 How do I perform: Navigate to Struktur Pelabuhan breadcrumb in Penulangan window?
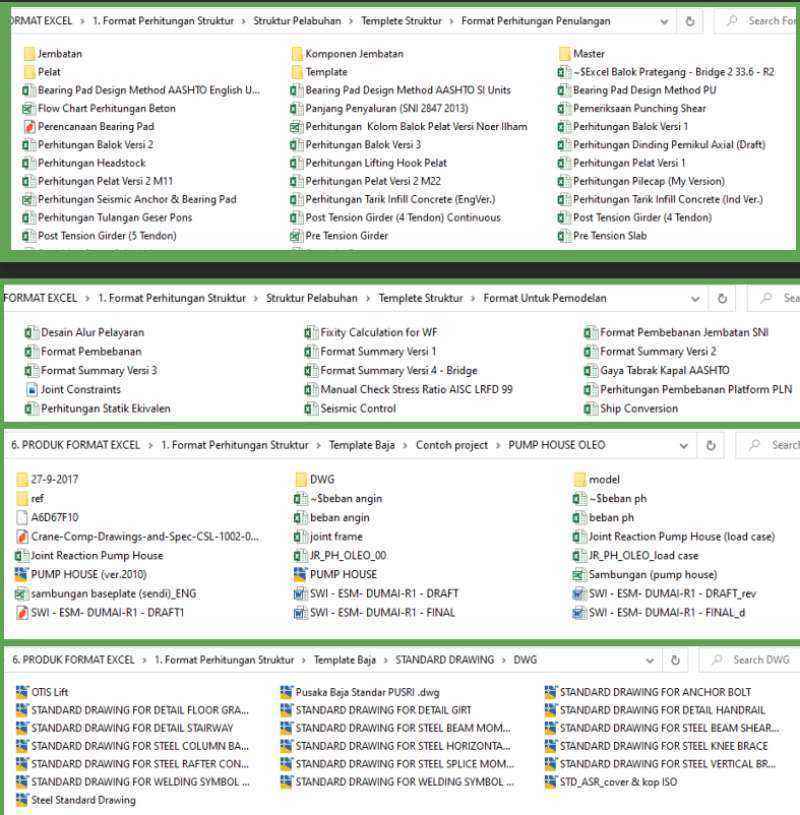[297, 21]
